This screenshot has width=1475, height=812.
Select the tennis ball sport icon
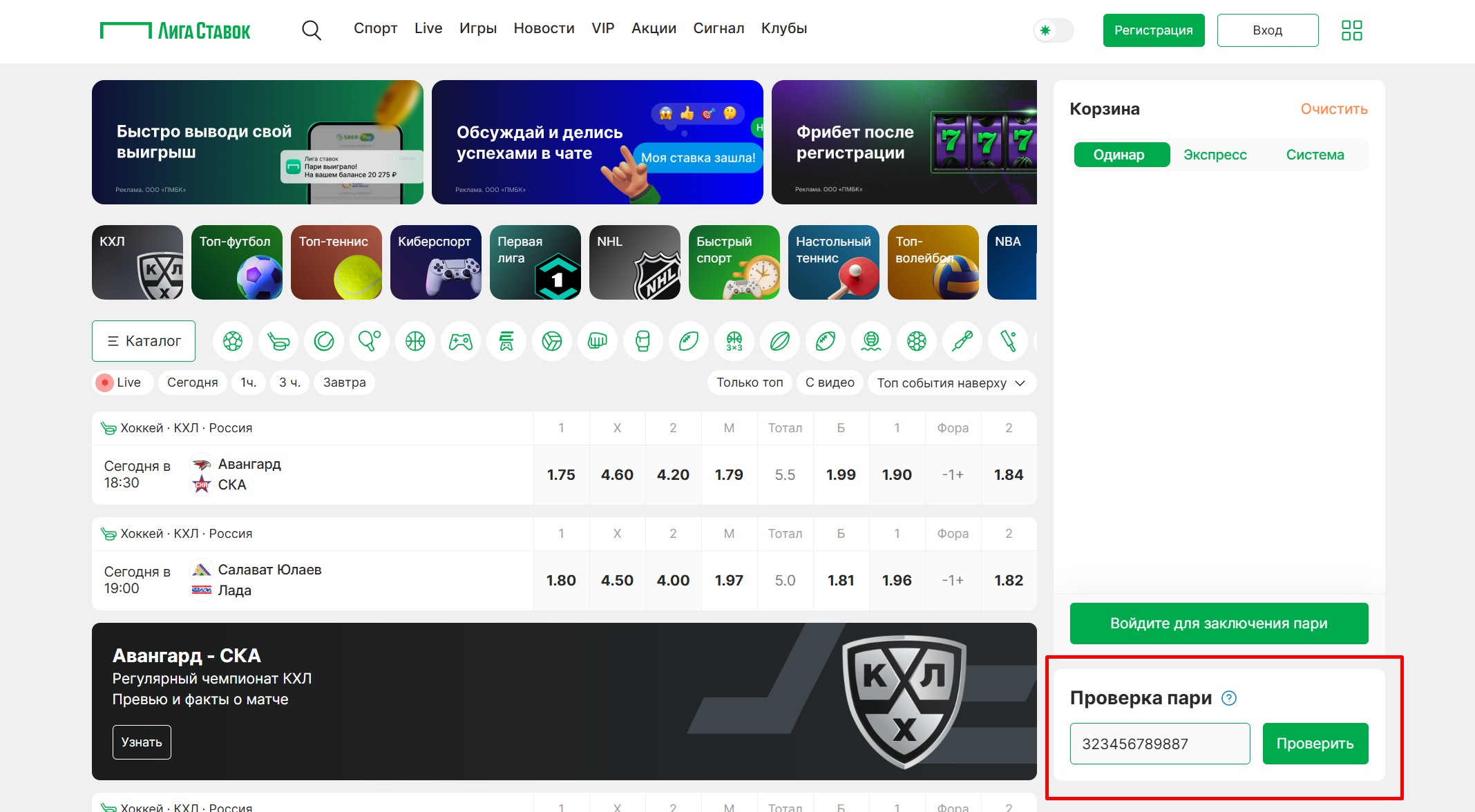point(324,341)
